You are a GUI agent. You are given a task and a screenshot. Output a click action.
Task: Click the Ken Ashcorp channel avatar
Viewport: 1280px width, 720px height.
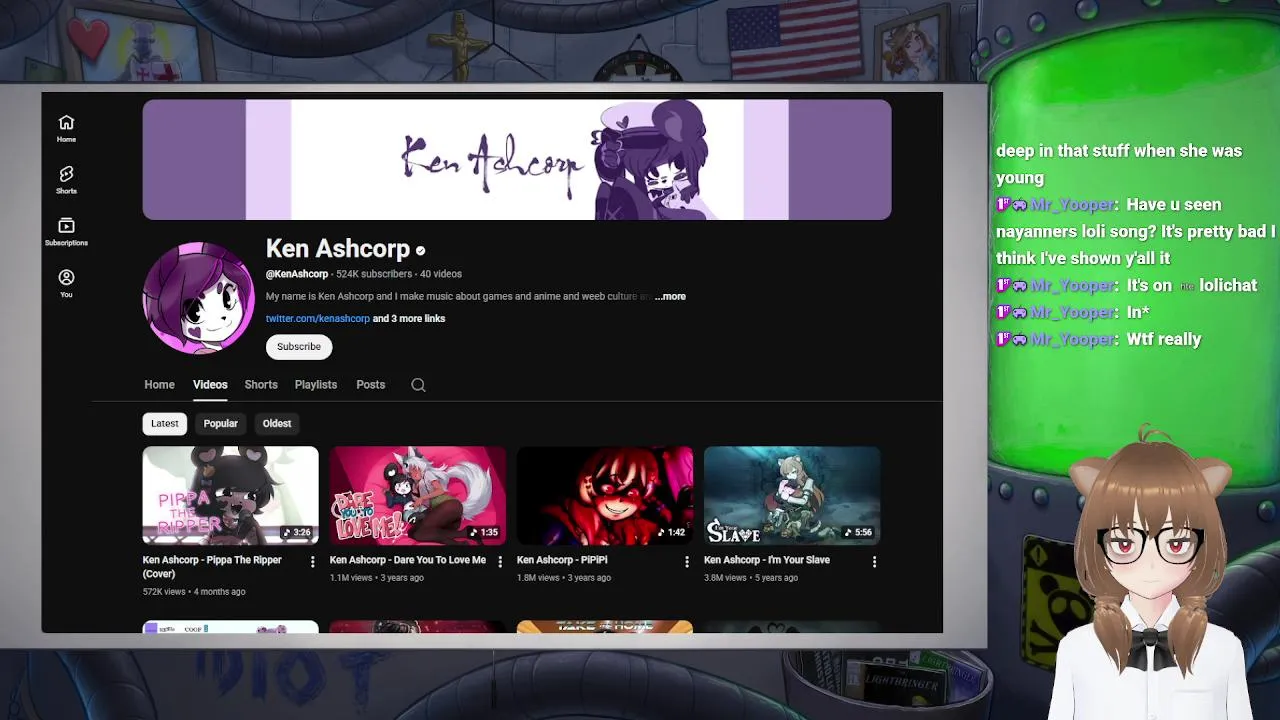pos(198,298)
